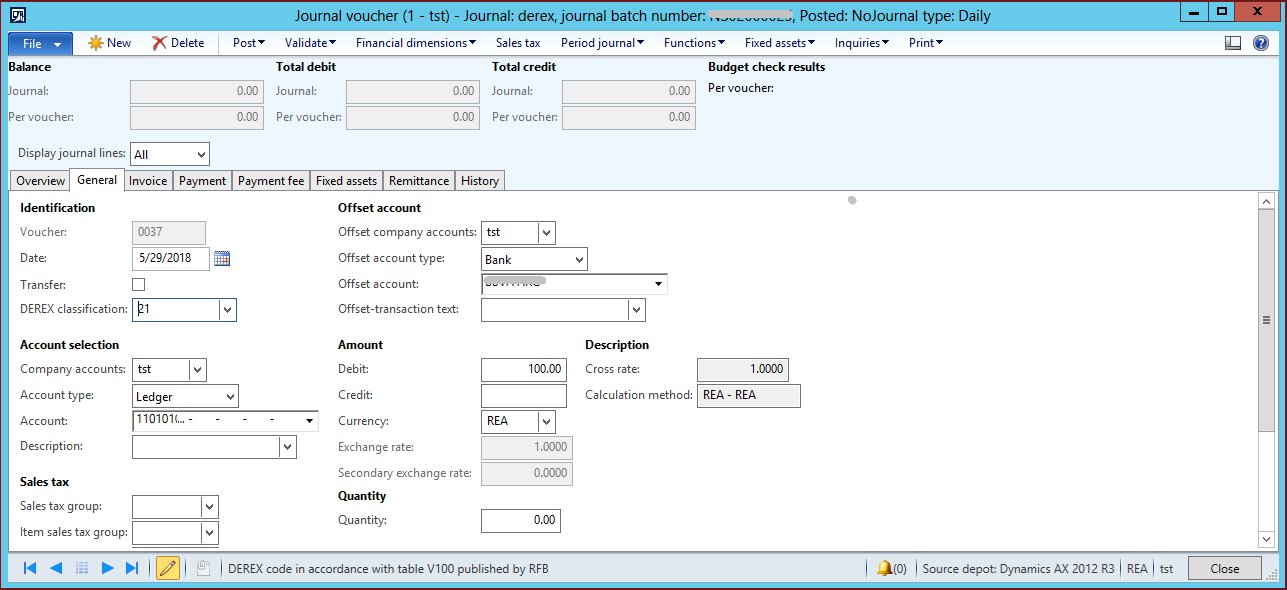This screenshot has width=1287, height=590.
Task: Switch to the Payment fee tab
Action: point(271,181)
